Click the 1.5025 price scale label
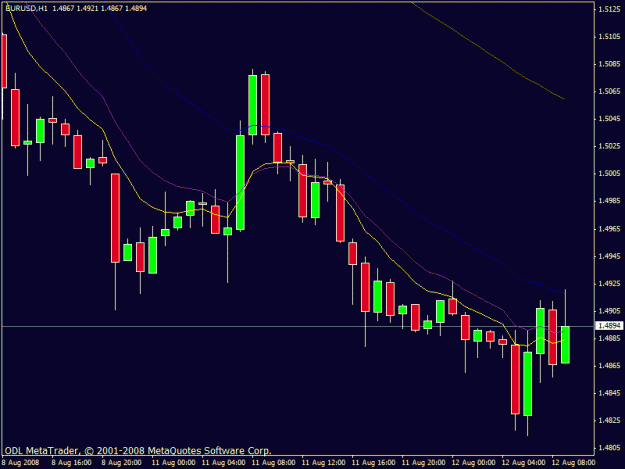This screenshot has height=469, width=625. tap(609, 146)
